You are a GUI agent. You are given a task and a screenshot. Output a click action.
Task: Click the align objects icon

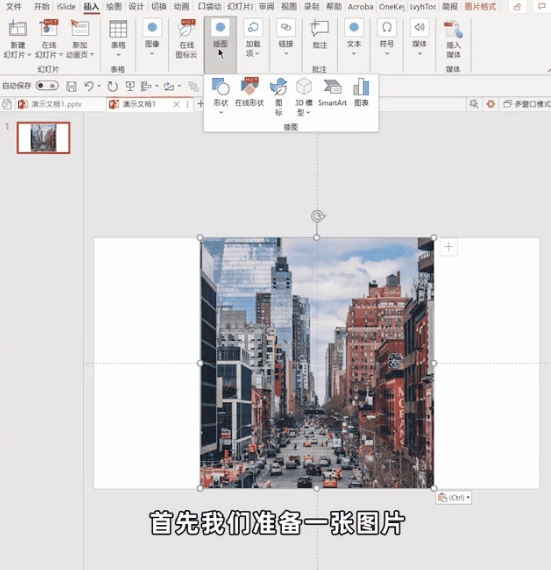pos(146,86)
